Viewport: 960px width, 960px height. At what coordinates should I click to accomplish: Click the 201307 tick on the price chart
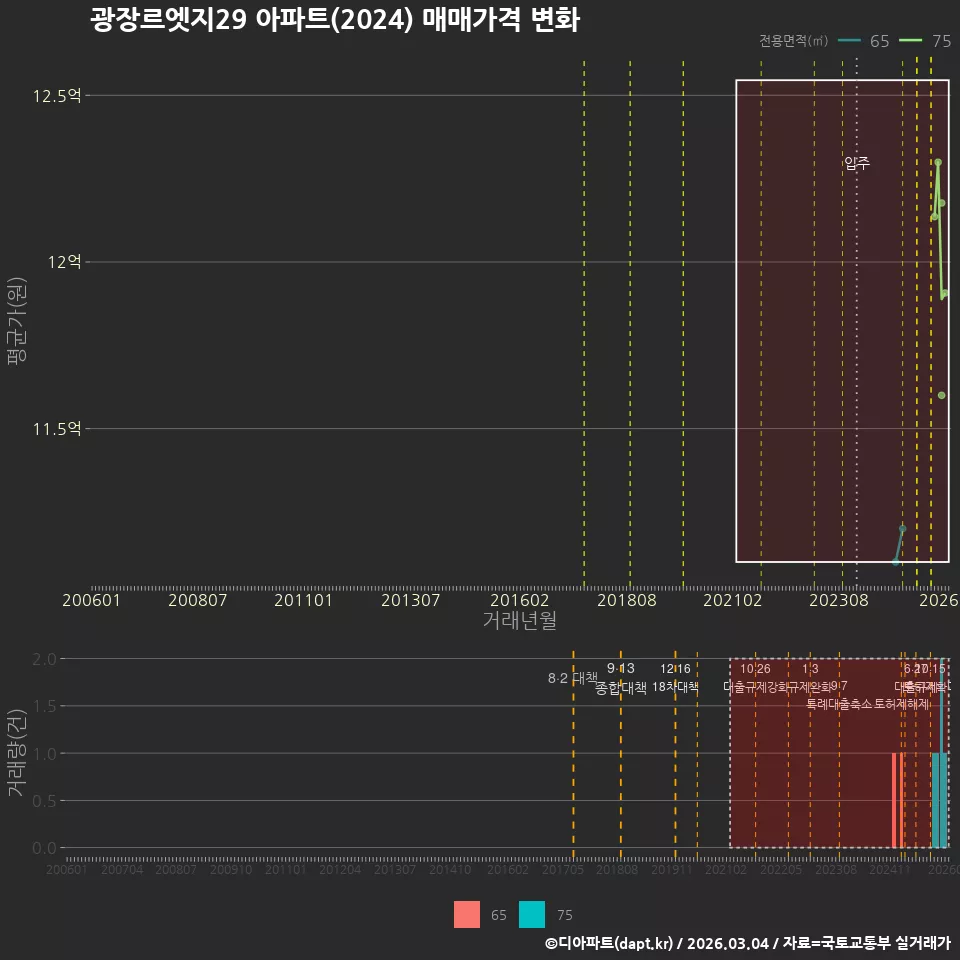click(410, 600)
